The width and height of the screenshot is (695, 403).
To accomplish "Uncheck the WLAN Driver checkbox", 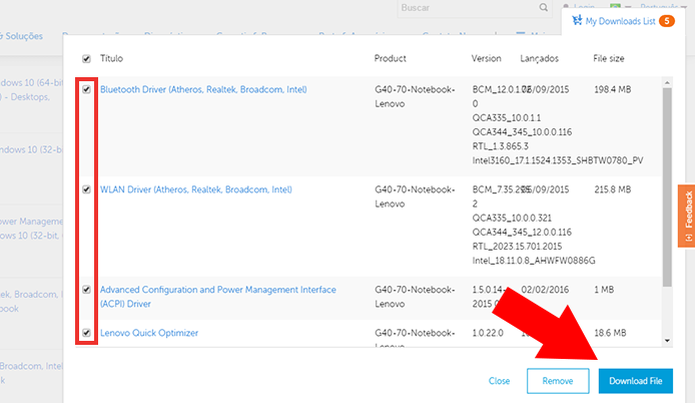I will (86, 190).
